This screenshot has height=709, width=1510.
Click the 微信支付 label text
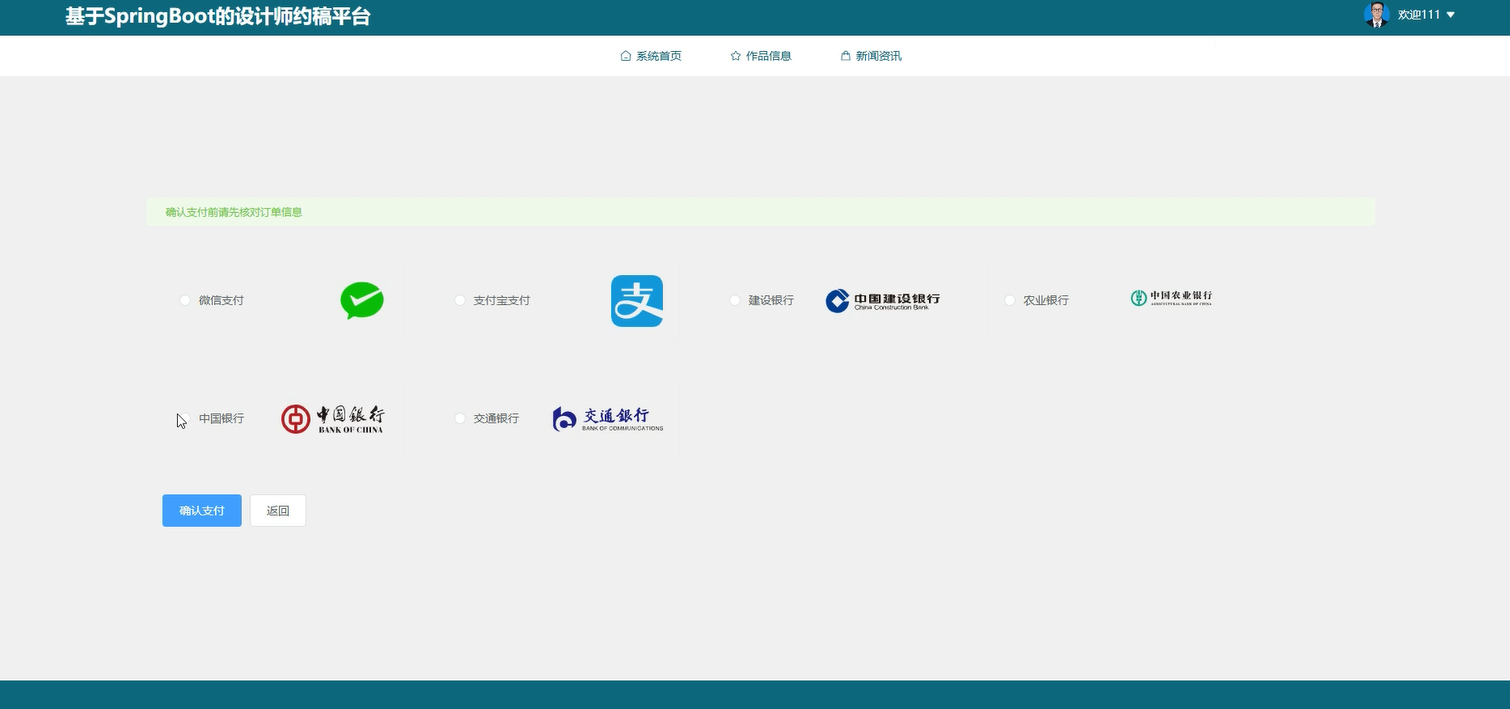tap(221, 300)
